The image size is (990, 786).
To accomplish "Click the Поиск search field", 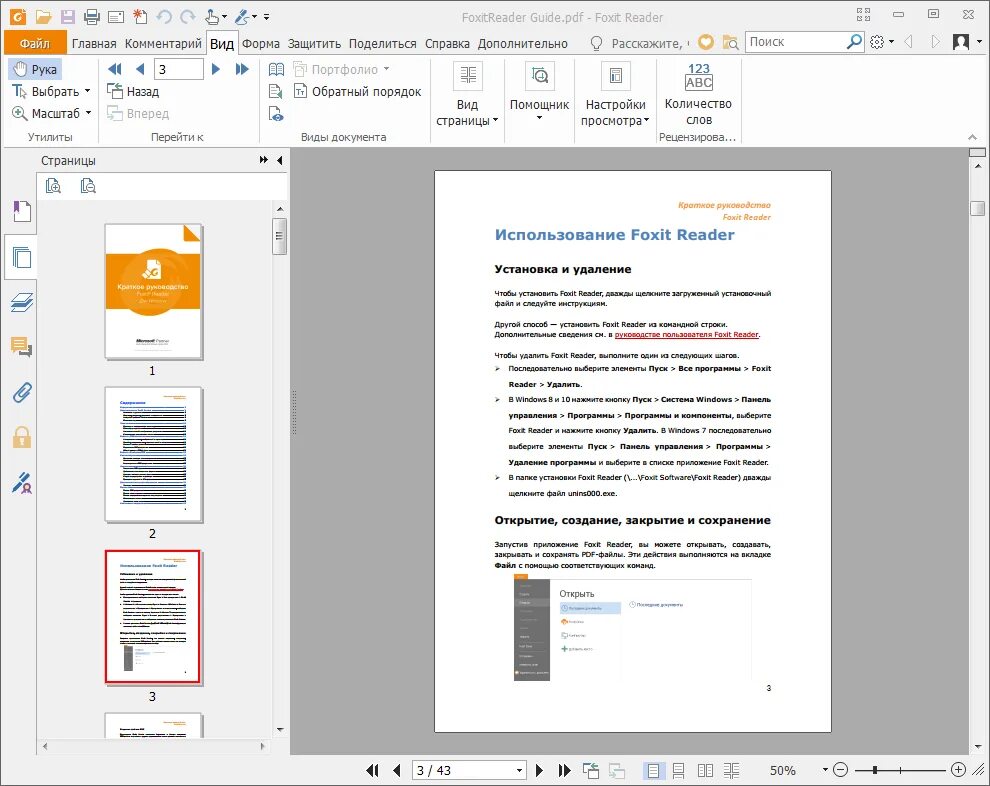I will click(x=794, y=42).
